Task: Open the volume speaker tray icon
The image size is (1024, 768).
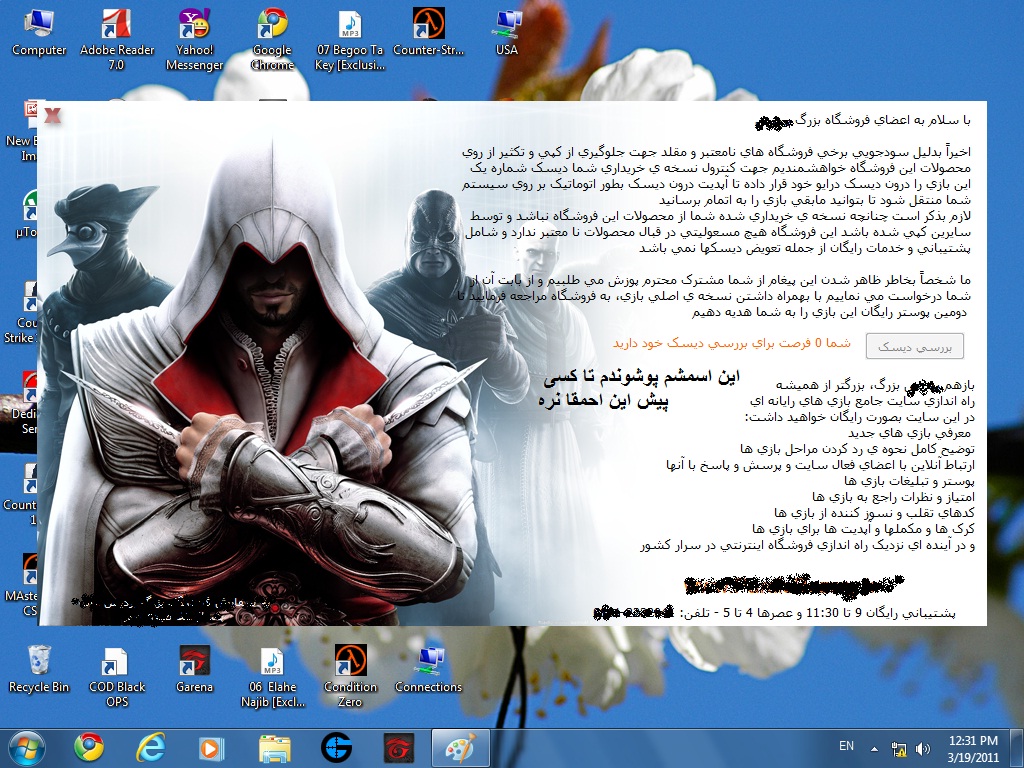Action: click(923, 748)
